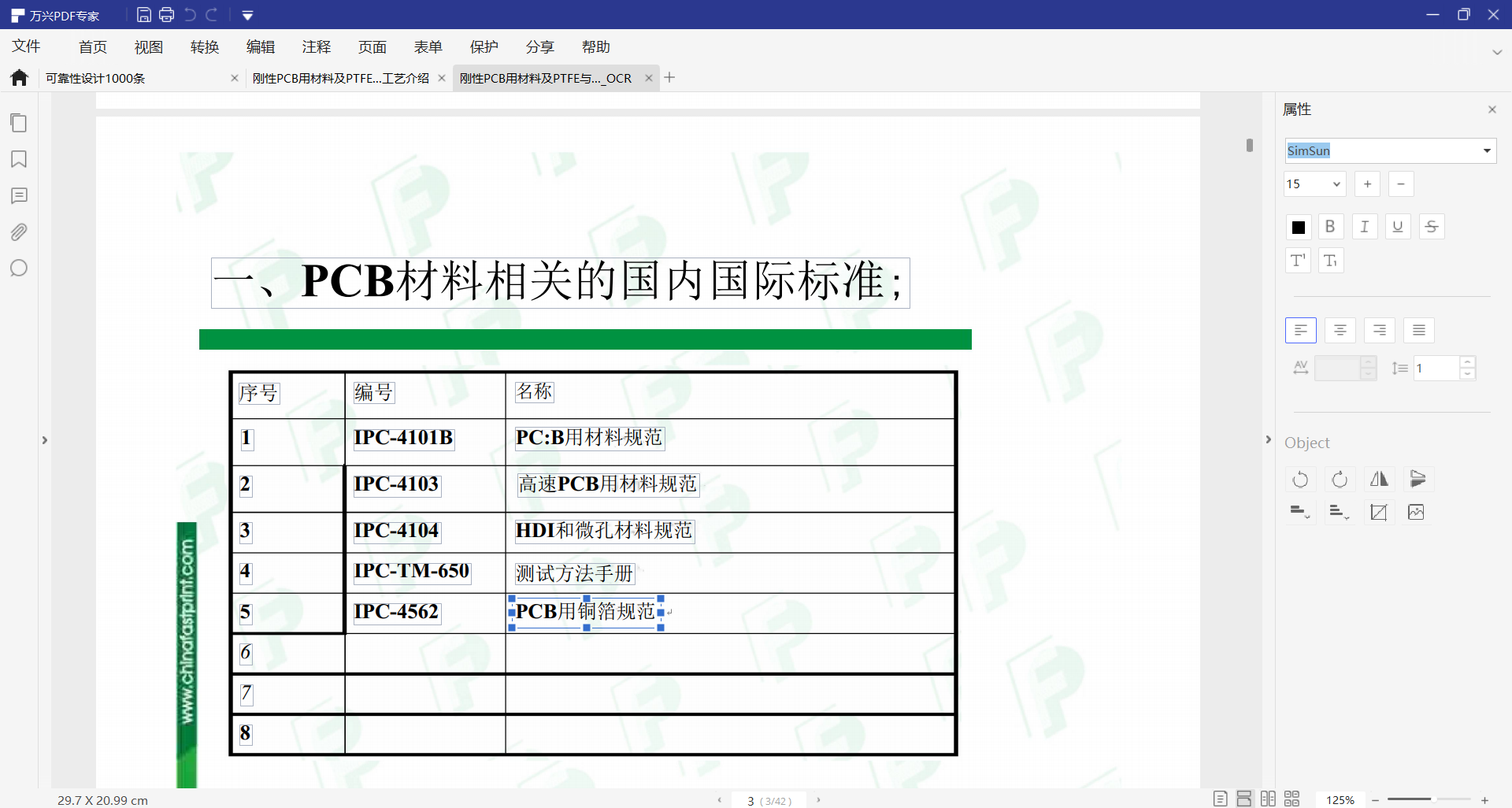Expand the left sidebar panel arrow
Screen dimensions: 1512x808
(x=45, y=440)
